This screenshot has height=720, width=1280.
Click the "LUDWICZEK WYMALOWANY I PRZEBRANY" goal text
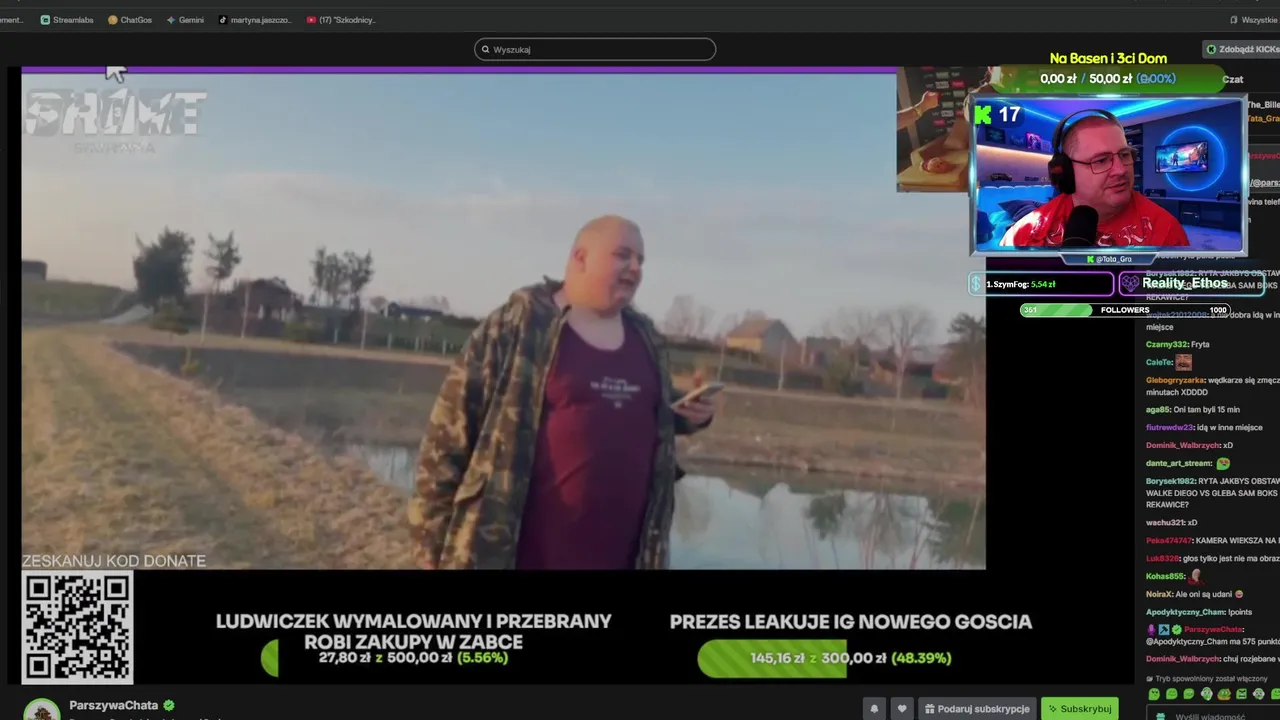pyautogui.click(x=413, y=621)
